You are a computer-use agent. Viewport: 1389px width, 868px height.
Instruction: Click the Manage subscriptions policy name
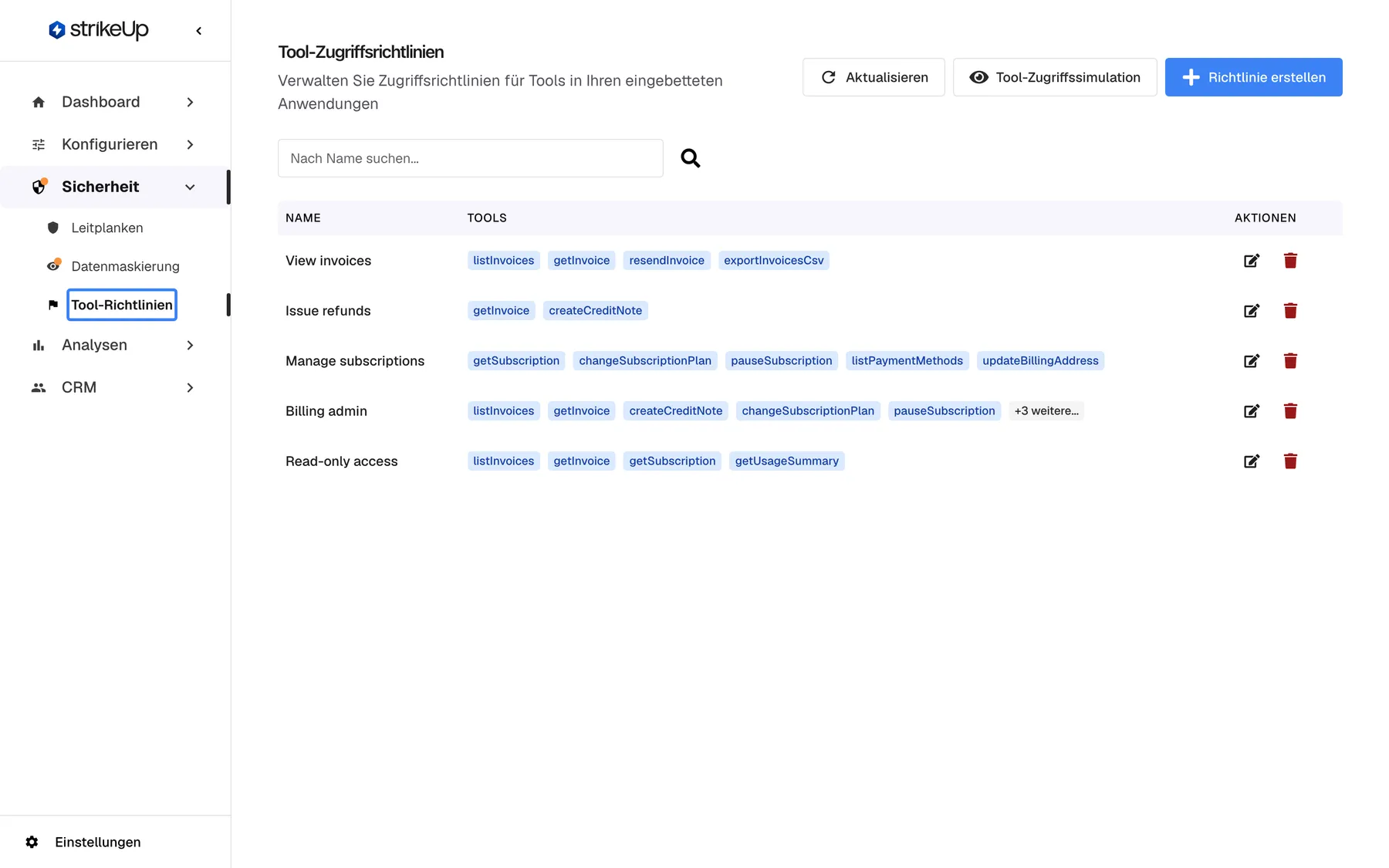pos(355,361)
